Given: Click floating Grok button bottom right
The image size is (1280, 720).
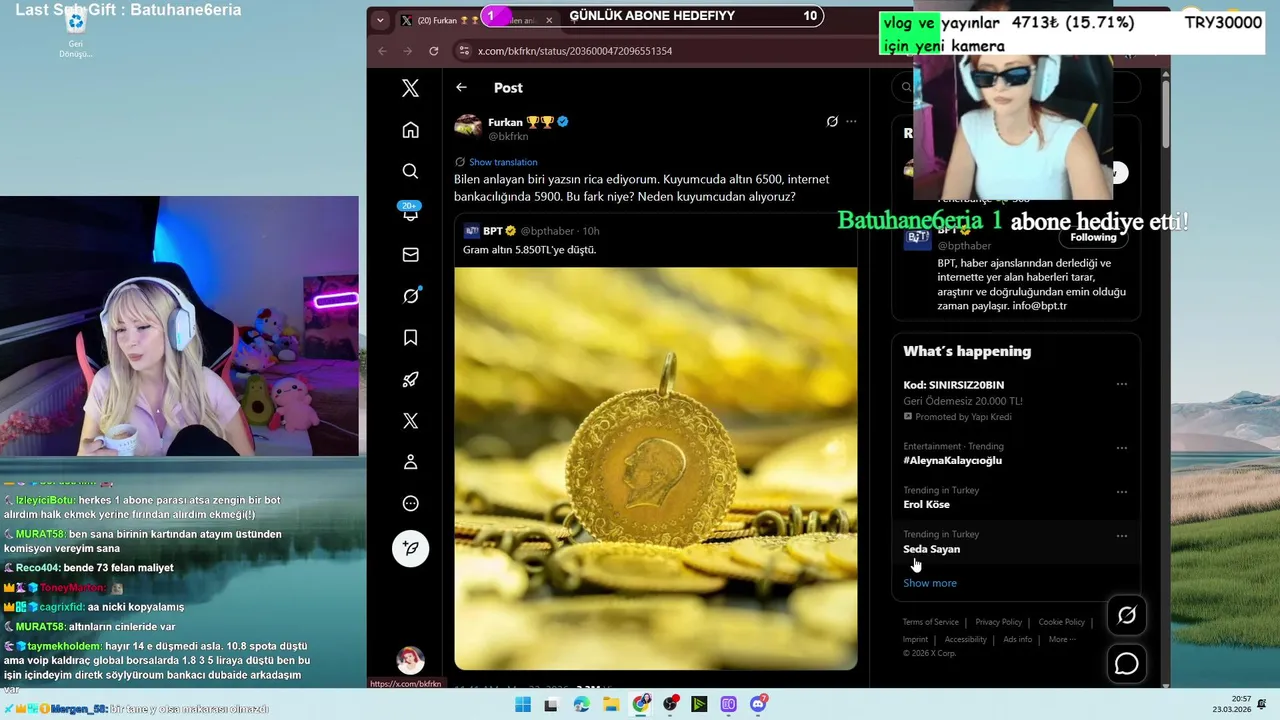Looking at the screenshot, I should 1127,615.
